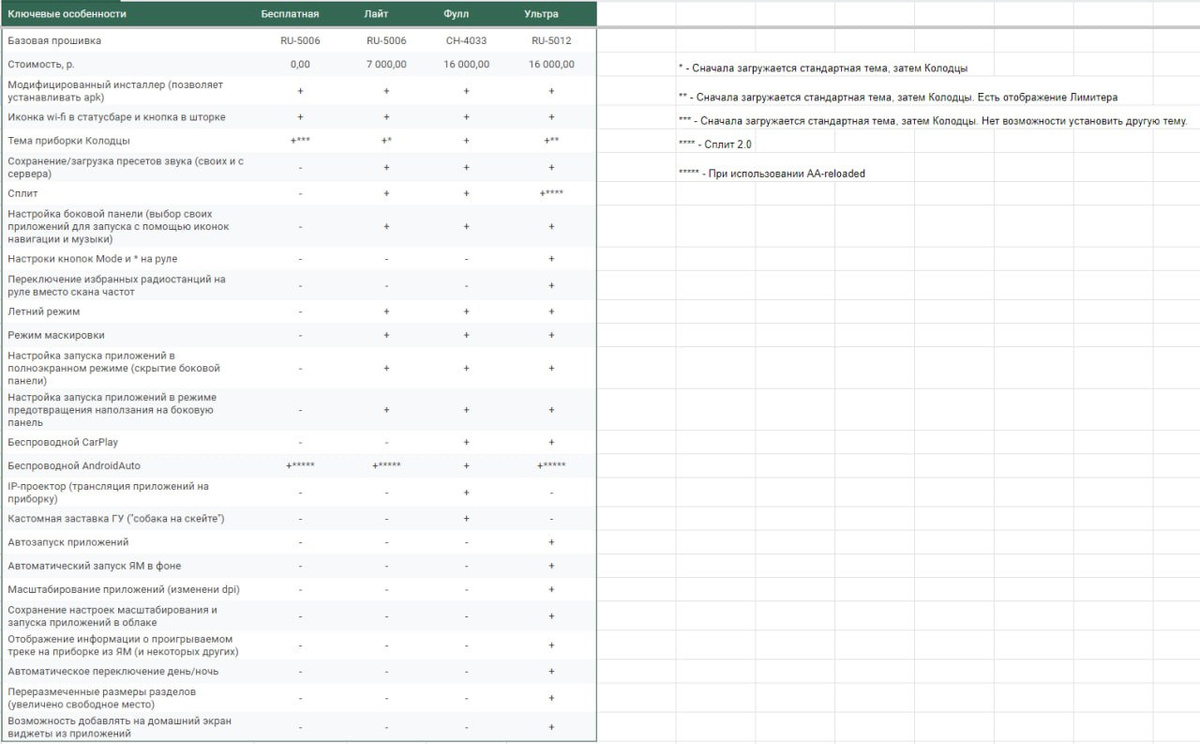Select the "предотвращения наползания" feature cell
The height and width of the screenshot is (744, 1200).
click(x=112, y=410)
